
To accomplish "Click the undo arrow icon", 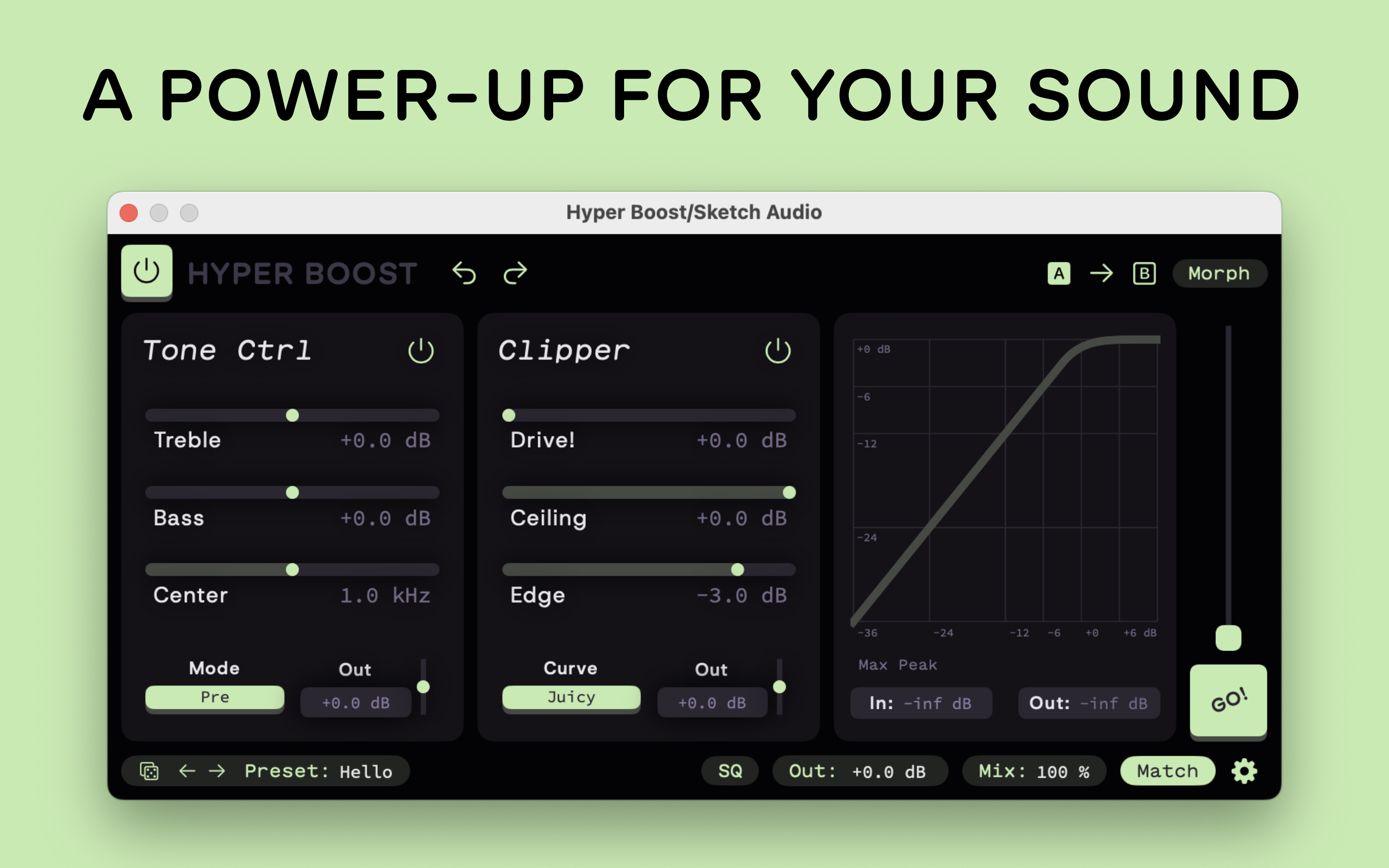I will (464, 272).
